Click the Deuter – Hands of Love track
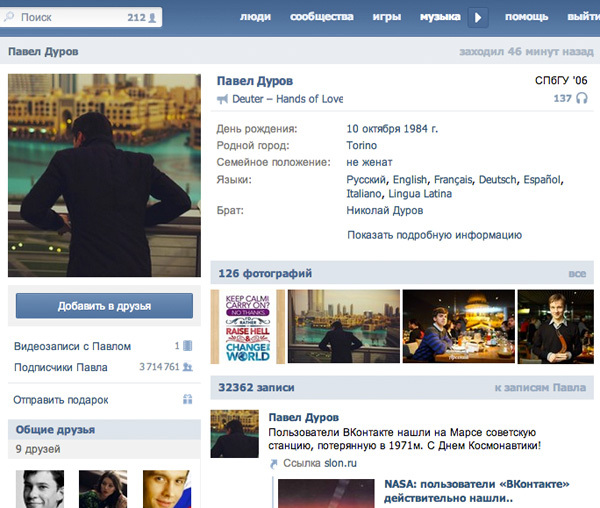 click(x=287, y=99)
